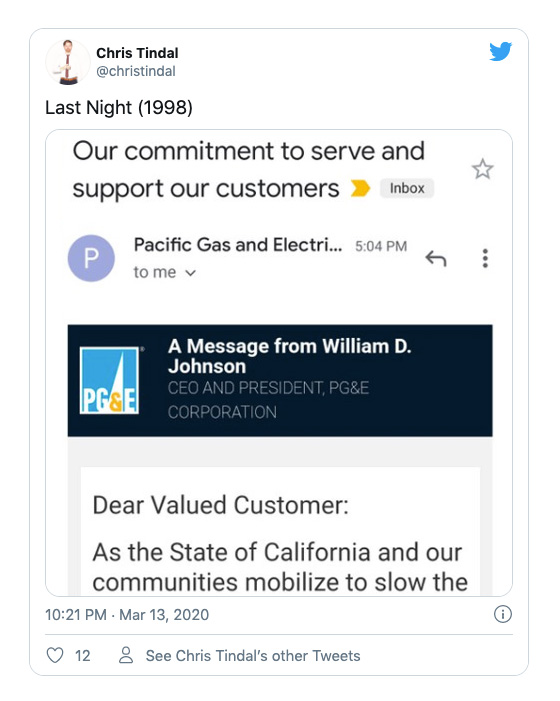This screenshot has width=560, height=701.
Task: Click the purple P sender avatar
Action: (91, 258)
